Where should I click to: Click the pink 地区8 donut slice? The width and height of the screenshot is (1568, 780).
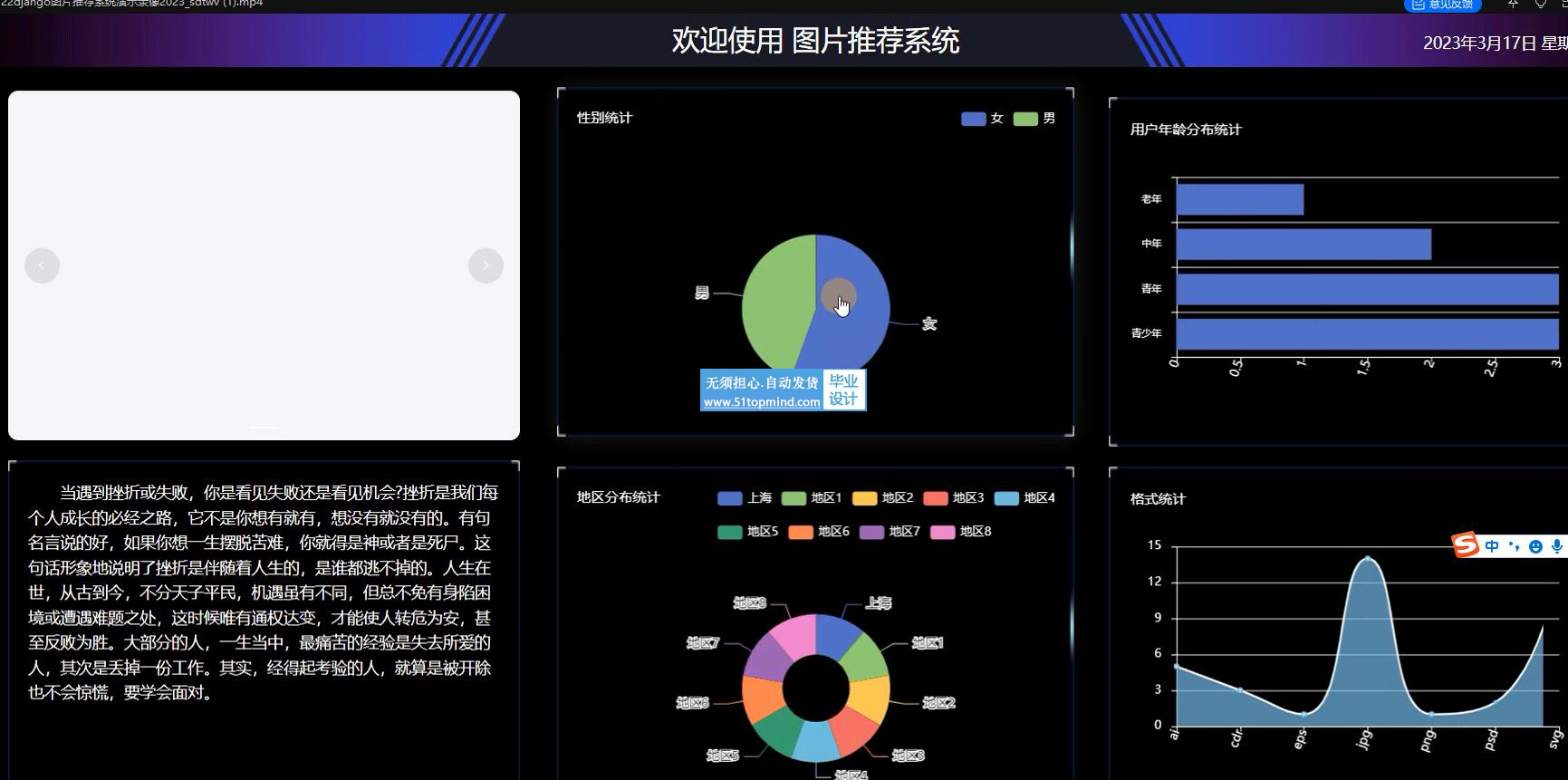(797, 635)
